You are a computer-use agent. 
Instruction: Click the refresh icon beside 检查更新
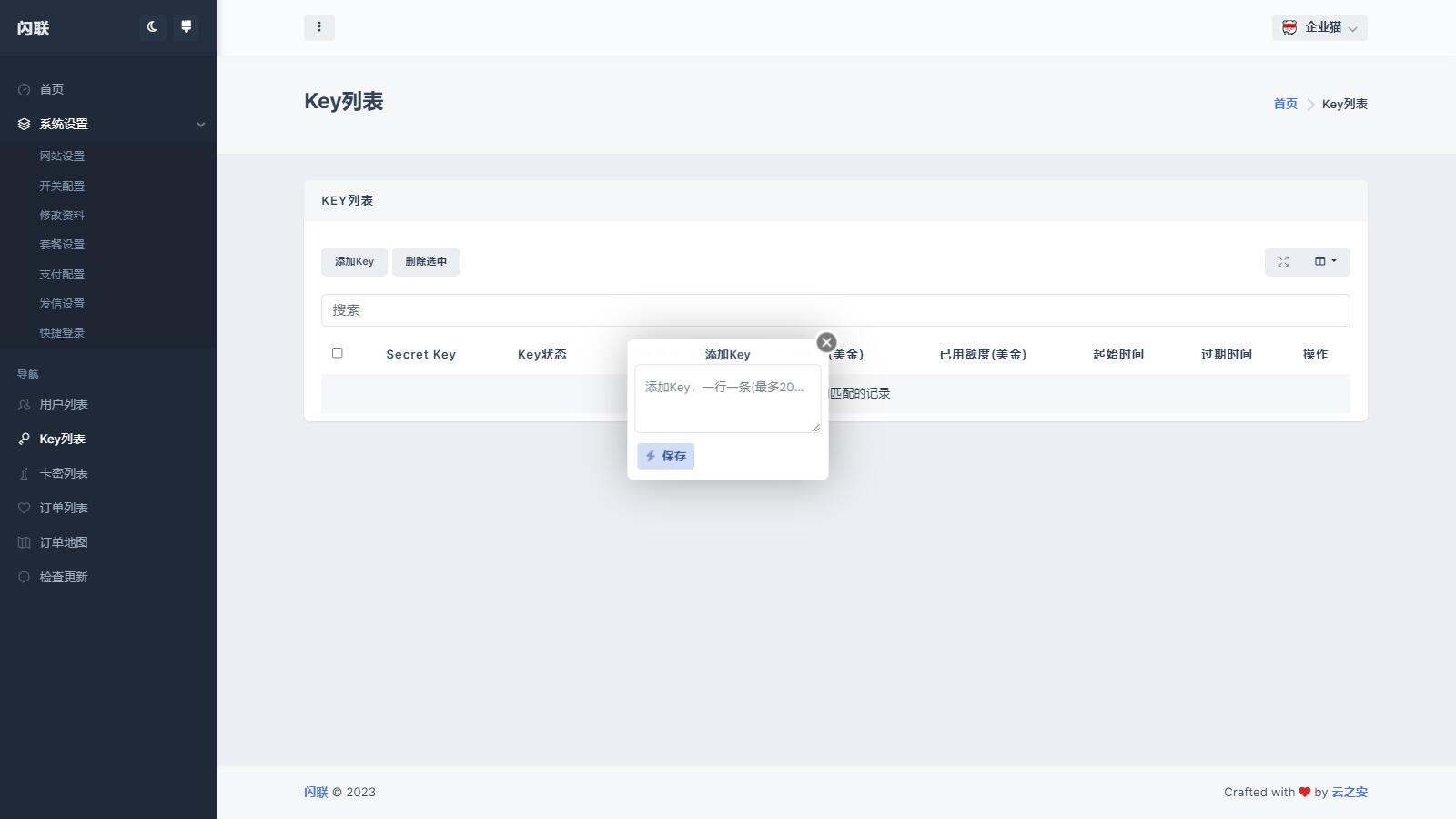tap(23, 576)
